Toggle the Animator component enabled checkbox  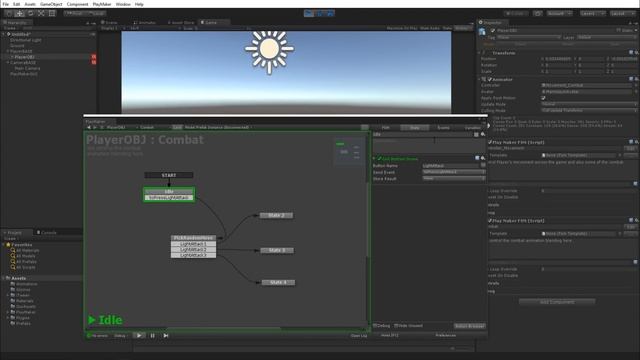pyautogui.click(x=490, y=79)
